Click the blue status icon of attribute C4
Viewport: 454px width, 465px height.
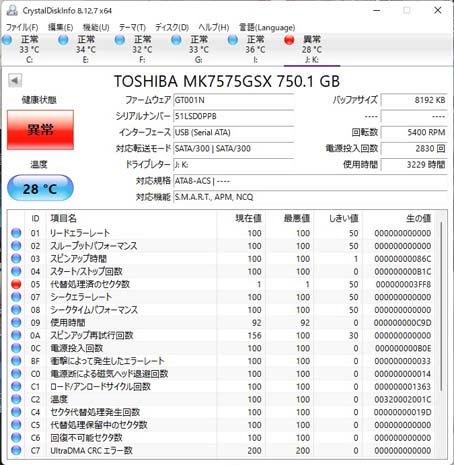[x=16, y=412]
